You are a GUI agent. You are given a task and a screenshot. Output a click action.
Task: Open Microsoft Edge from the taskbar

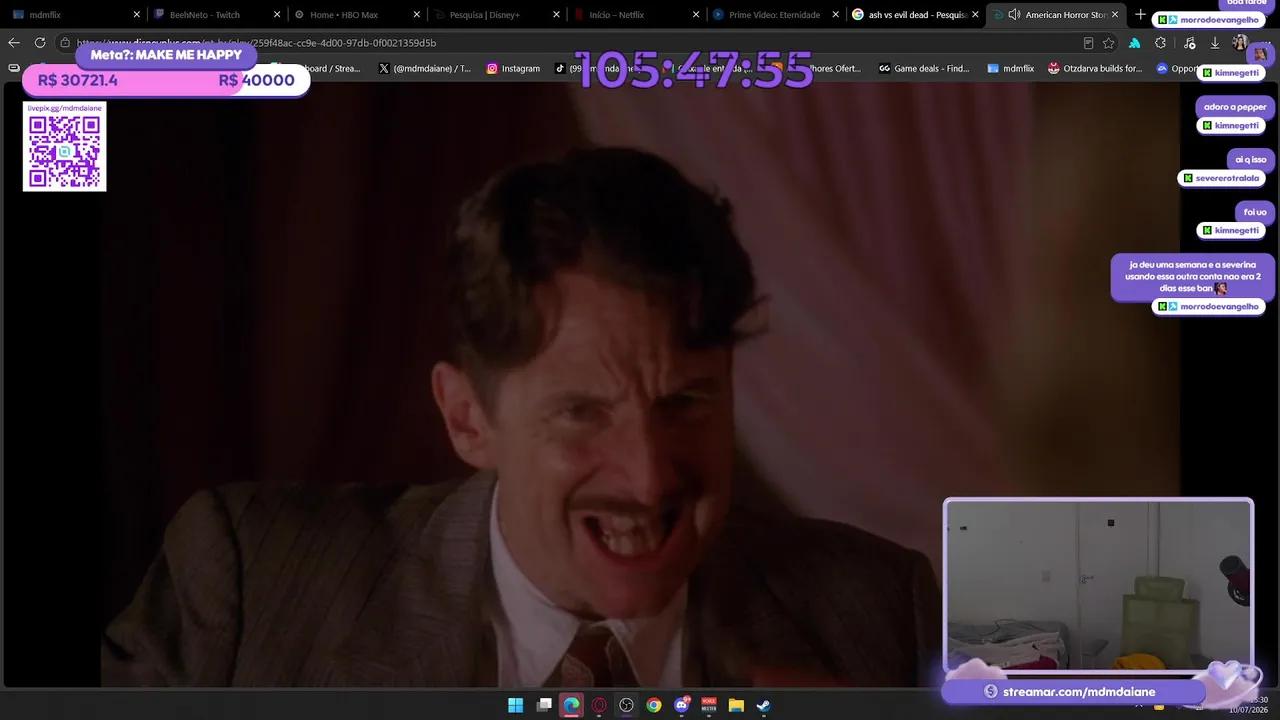[x=571, y=705]
